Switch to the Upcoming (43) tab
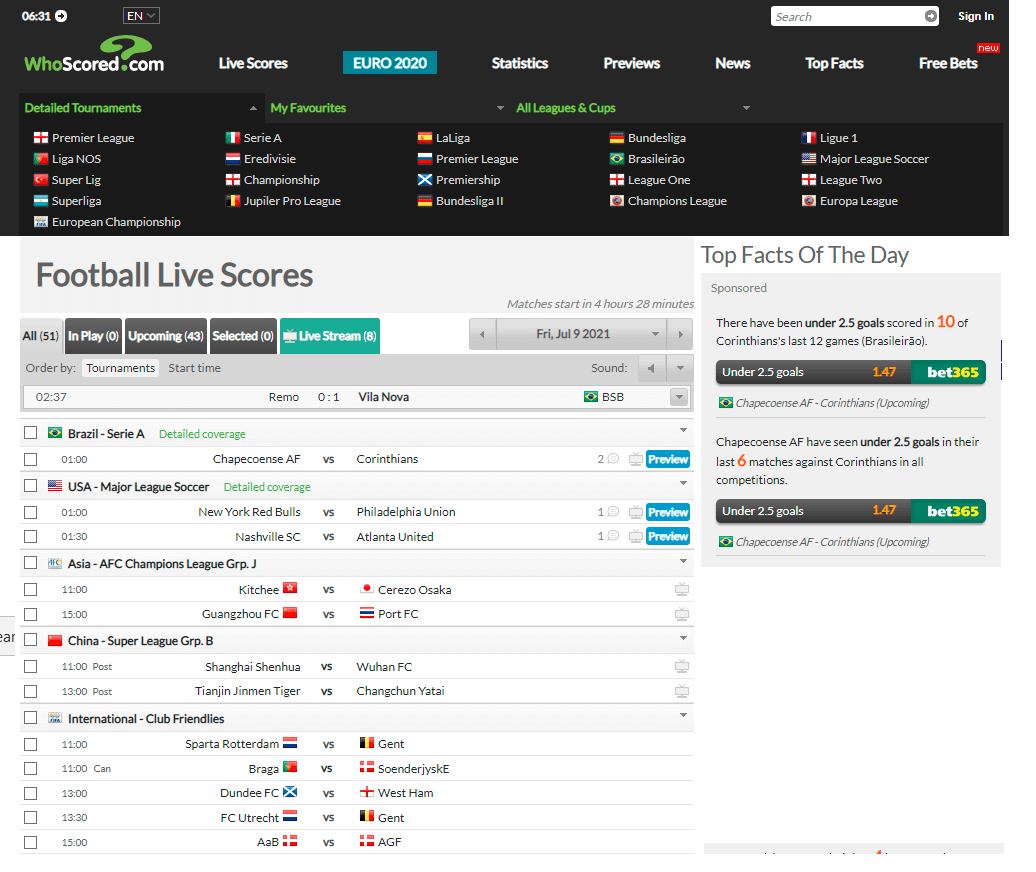 [x=166, y=336]
